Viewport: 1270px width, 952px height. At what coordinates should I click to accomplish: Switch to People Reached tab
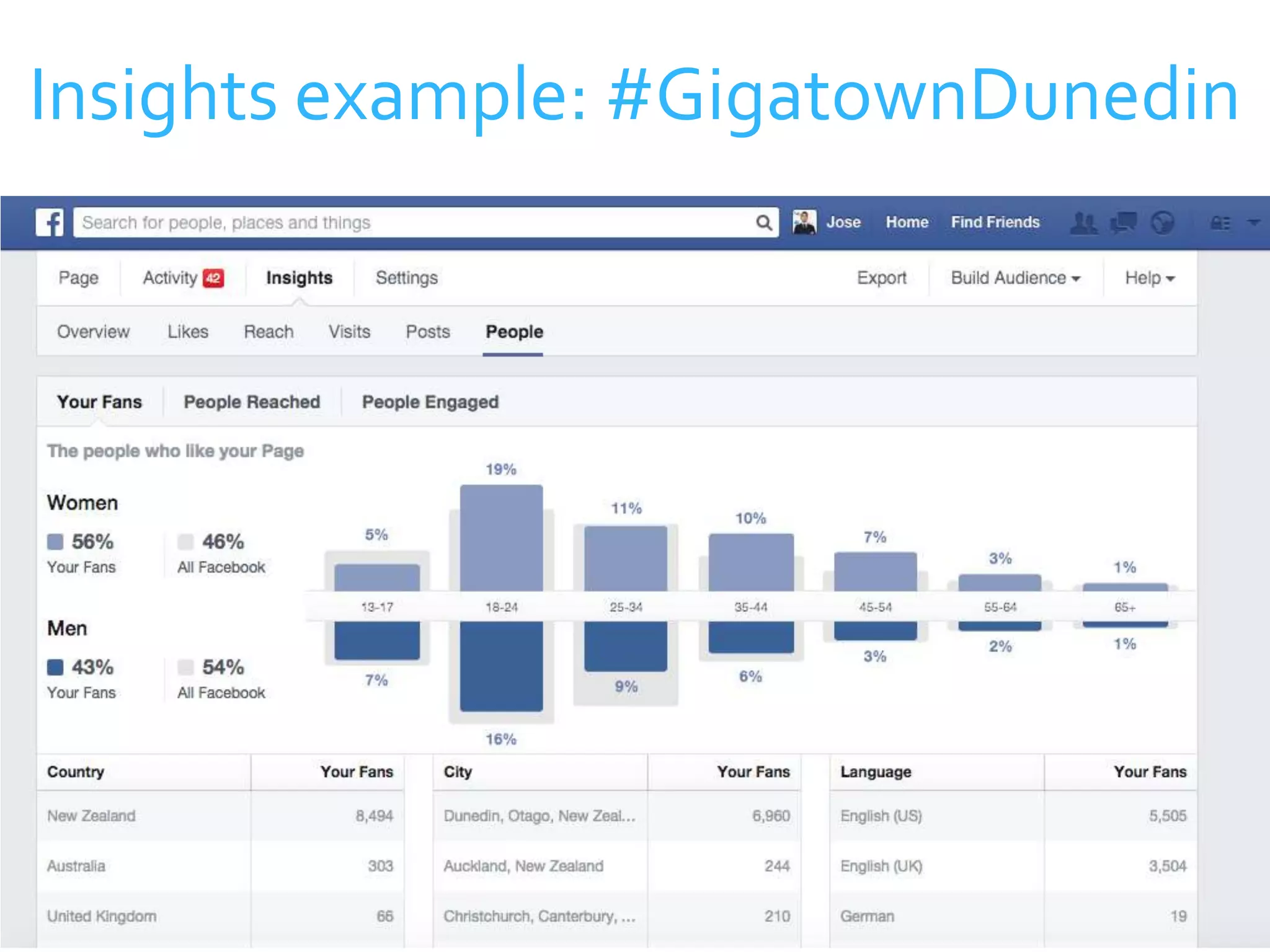point(252,402)
